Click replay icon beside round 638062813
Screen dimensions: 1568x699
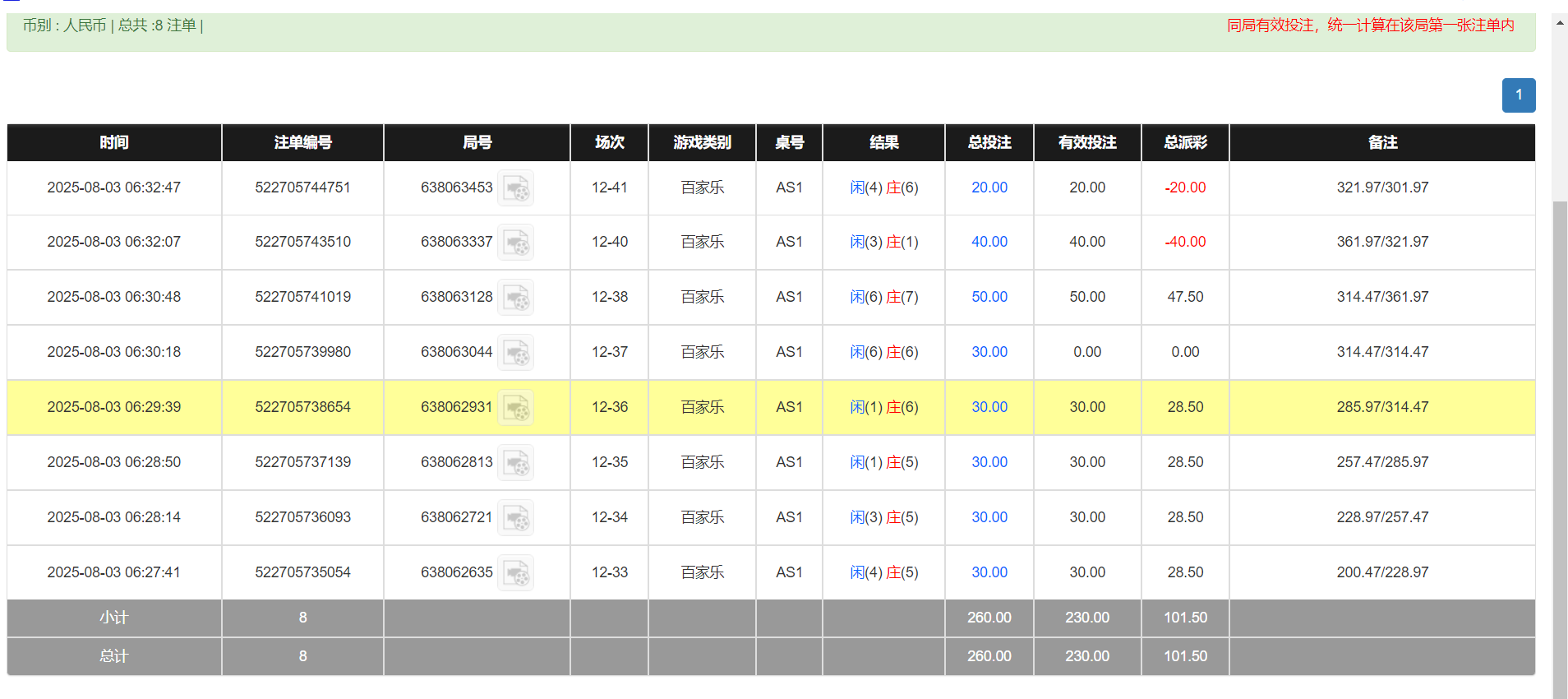click(516, 463)
